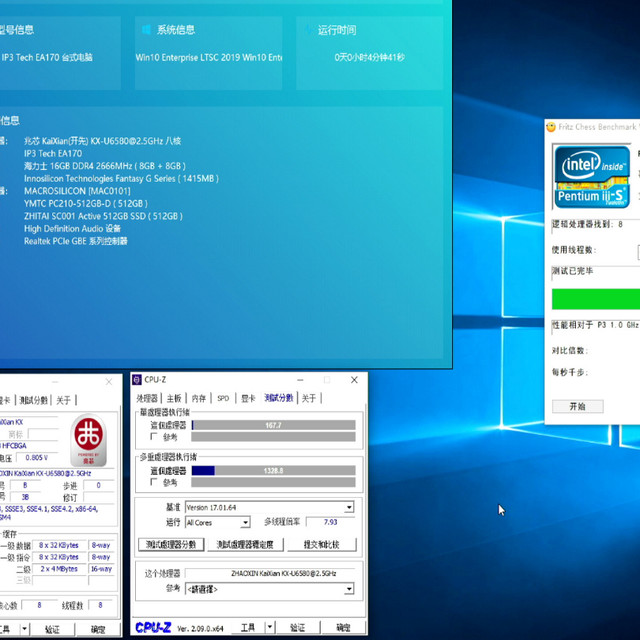Click the Intel Pentium III-S logo image
Image resolution: width=640 pixels, height=640 pixels.
(593, 178)
